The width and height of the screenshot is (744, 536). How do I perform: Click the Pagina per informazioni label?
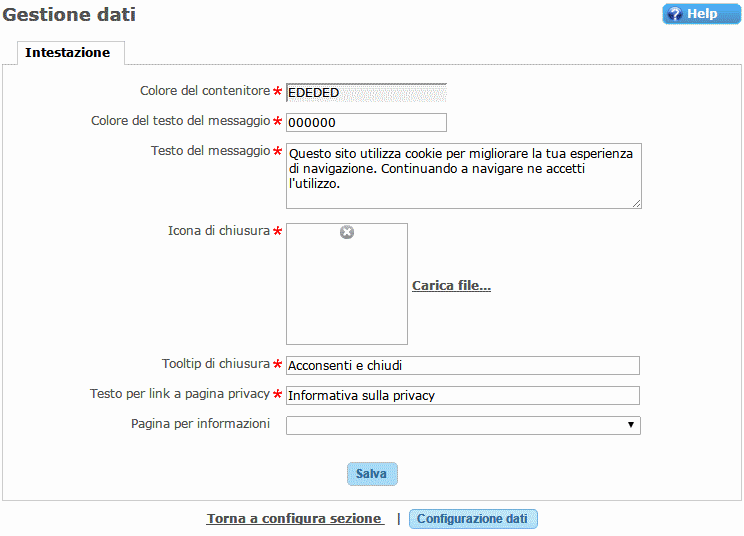coord(200,424)
